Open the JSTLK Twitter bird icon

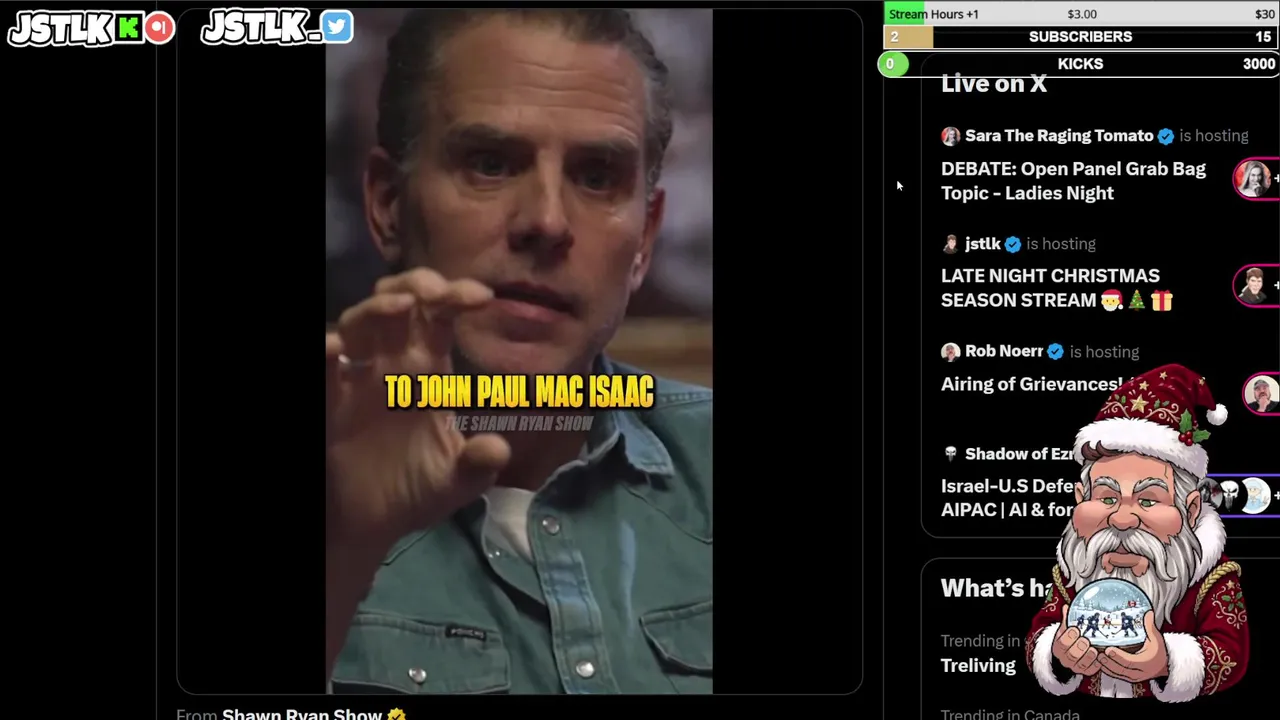(337, 27)
